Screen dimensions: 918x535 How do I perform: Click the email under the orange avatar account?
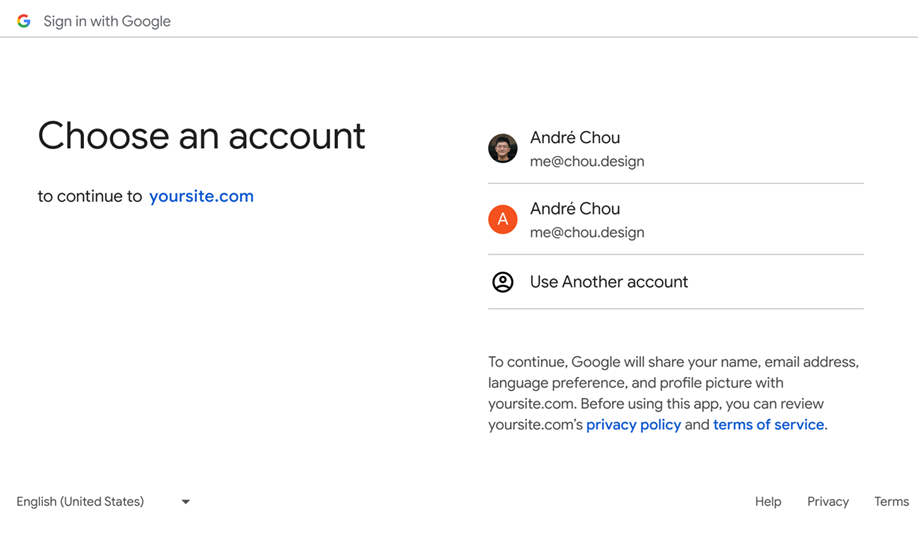coord(587,232)
